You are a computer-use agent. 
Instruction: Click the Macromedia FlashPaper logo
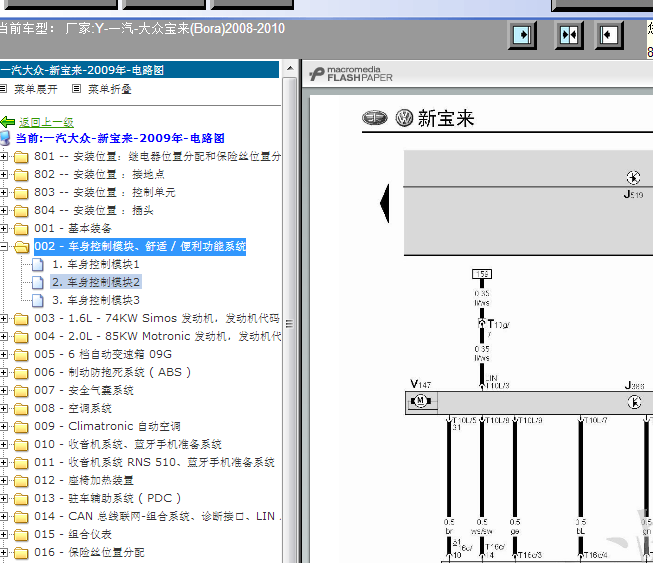coord(351,74)
